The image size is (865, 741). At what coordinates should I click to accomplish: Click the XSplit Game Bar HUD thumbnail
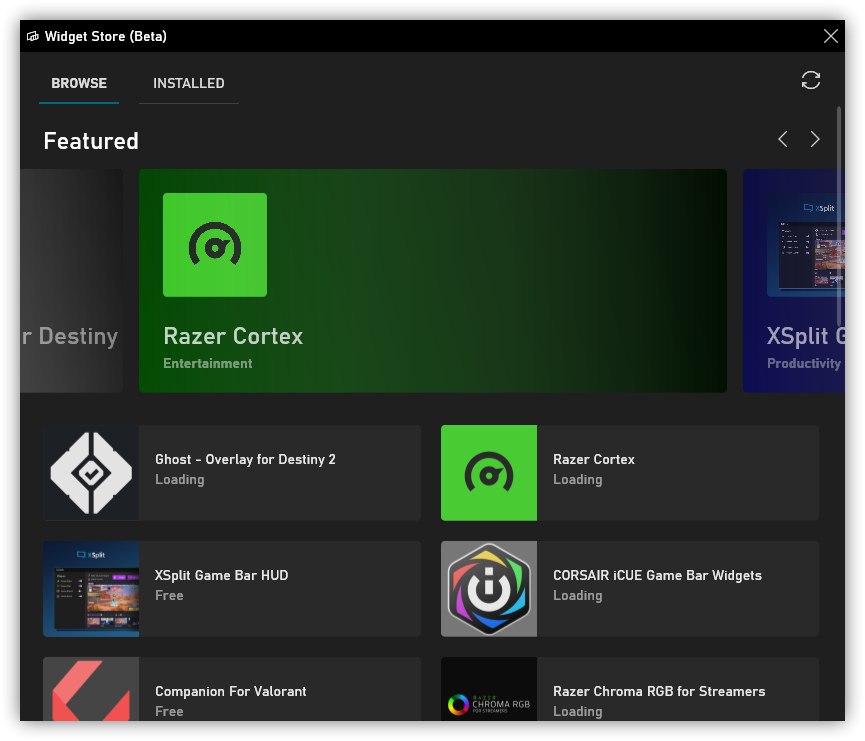pyautogui.click(x=91, y=589)
